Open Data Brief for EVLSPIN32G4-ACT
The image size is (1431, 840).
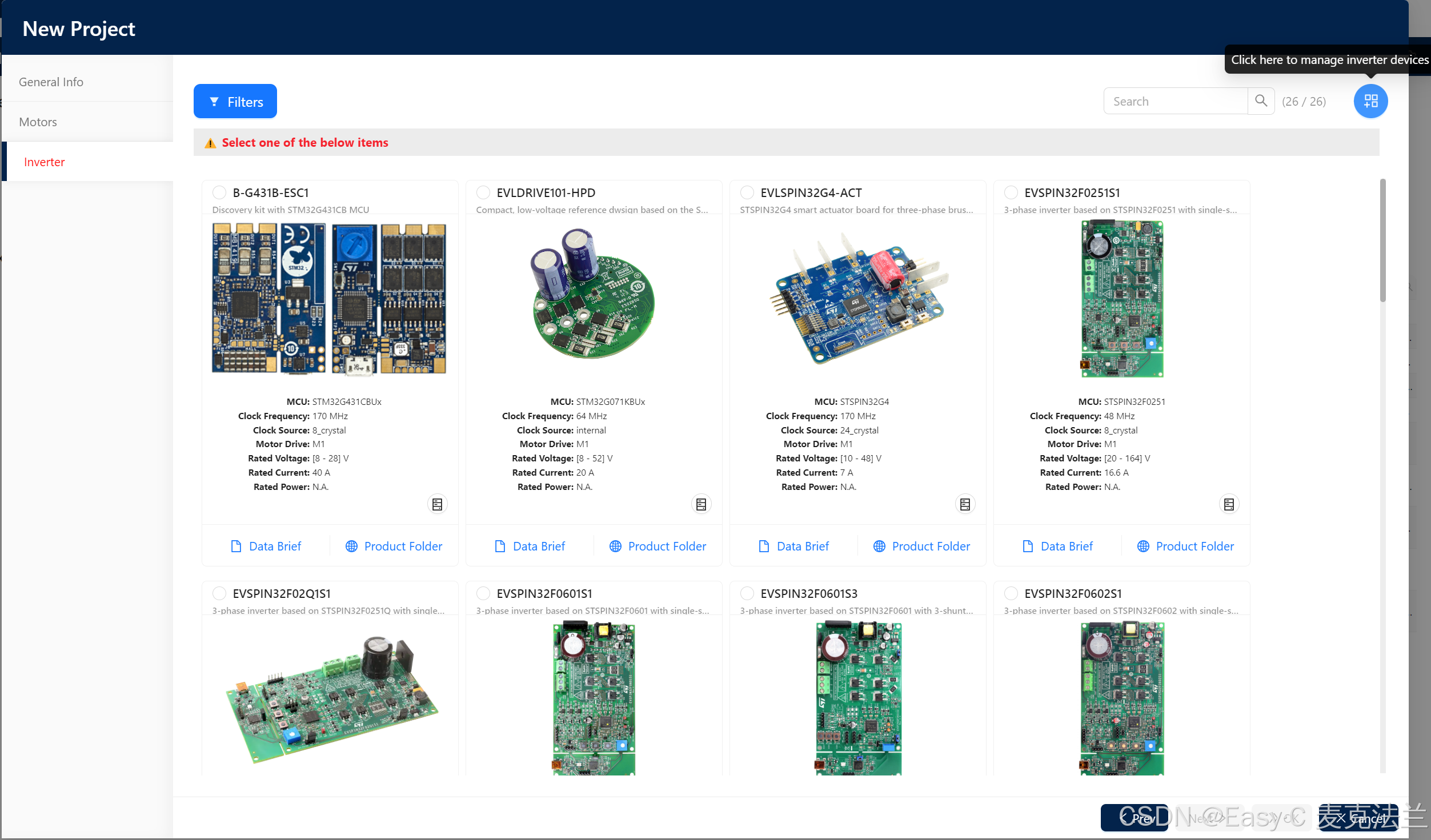click(802, 546)
